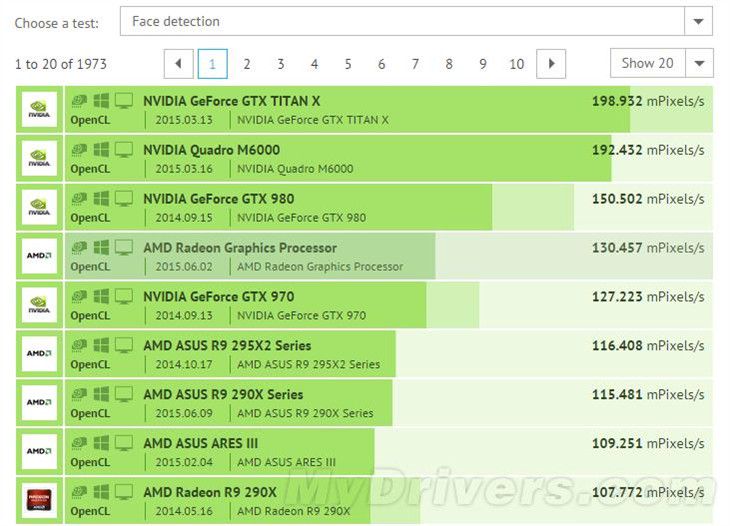Click the dropdown arrow of the test selector
The width and height of the screenshot is (730, 526).
pos(698,21)
